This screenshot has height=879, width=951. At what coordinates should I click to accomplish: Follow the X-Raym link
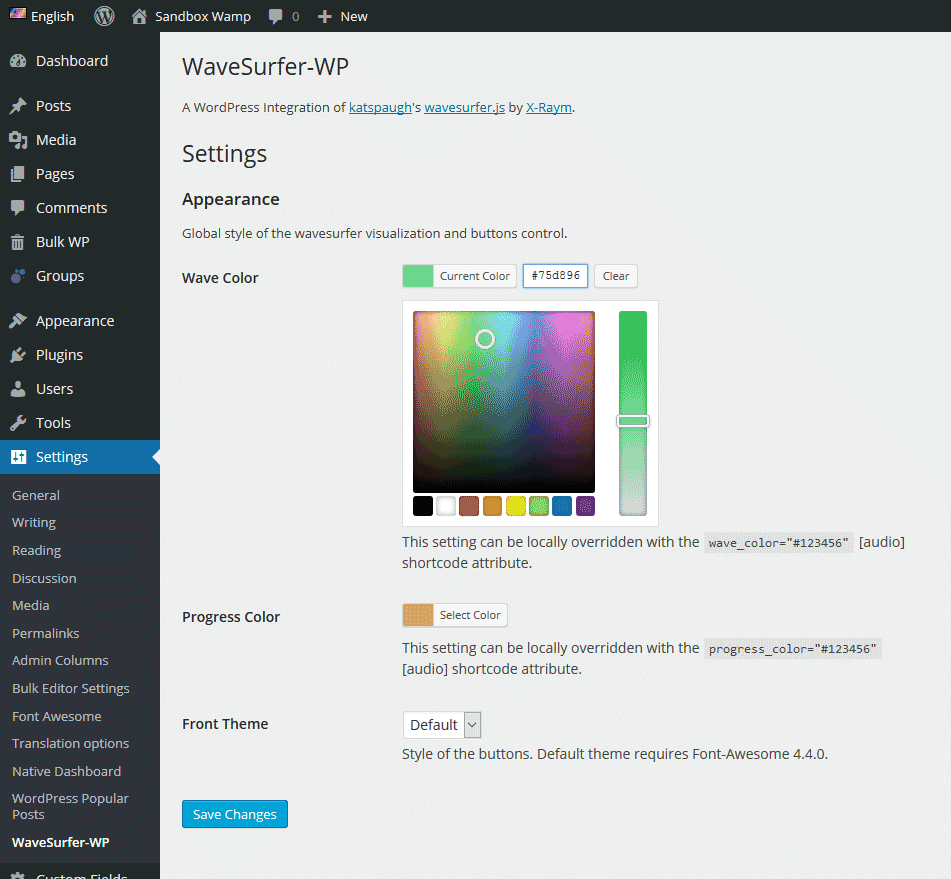coord(549,107)
